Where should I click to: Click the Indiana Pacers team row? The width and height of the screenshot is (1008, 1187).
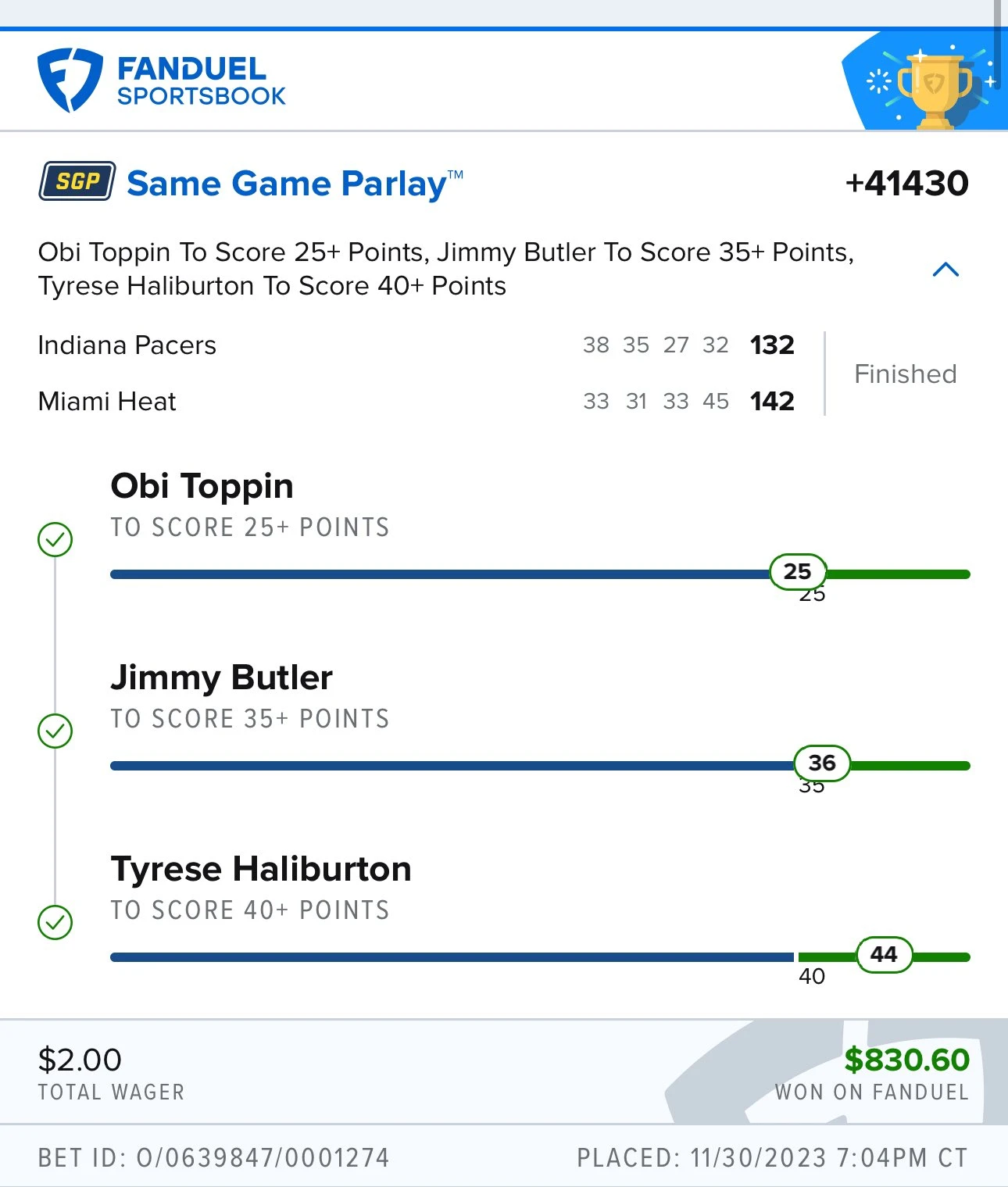pos(416,345)
